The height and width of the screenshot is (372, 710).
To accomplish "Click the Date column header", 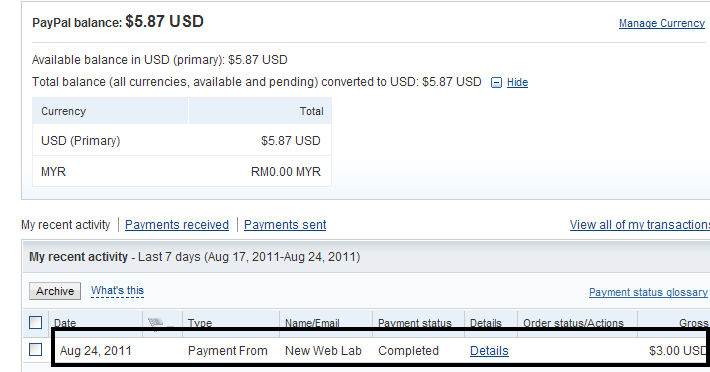I will 65,323.
